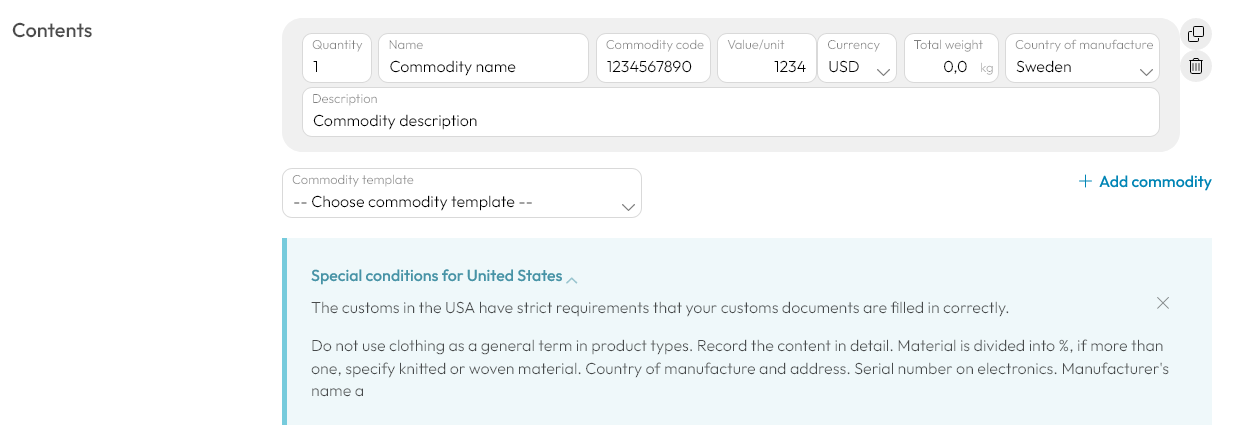This screenshot has width=1235, height=443.
Task: Click the Description field
Action: tap(731, 112)
